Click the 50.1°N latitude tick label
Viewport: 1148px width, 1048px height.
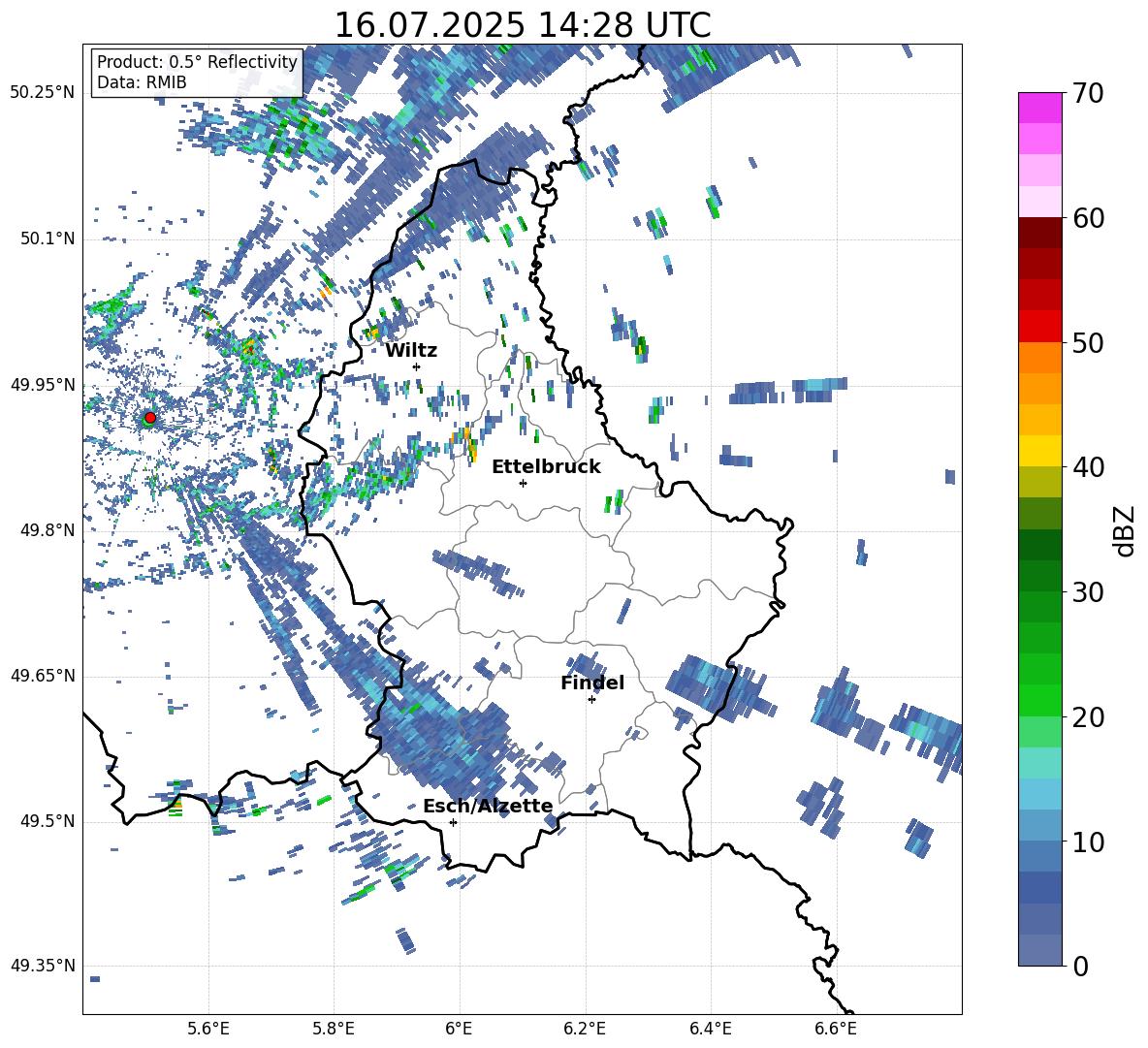[47, 238]
